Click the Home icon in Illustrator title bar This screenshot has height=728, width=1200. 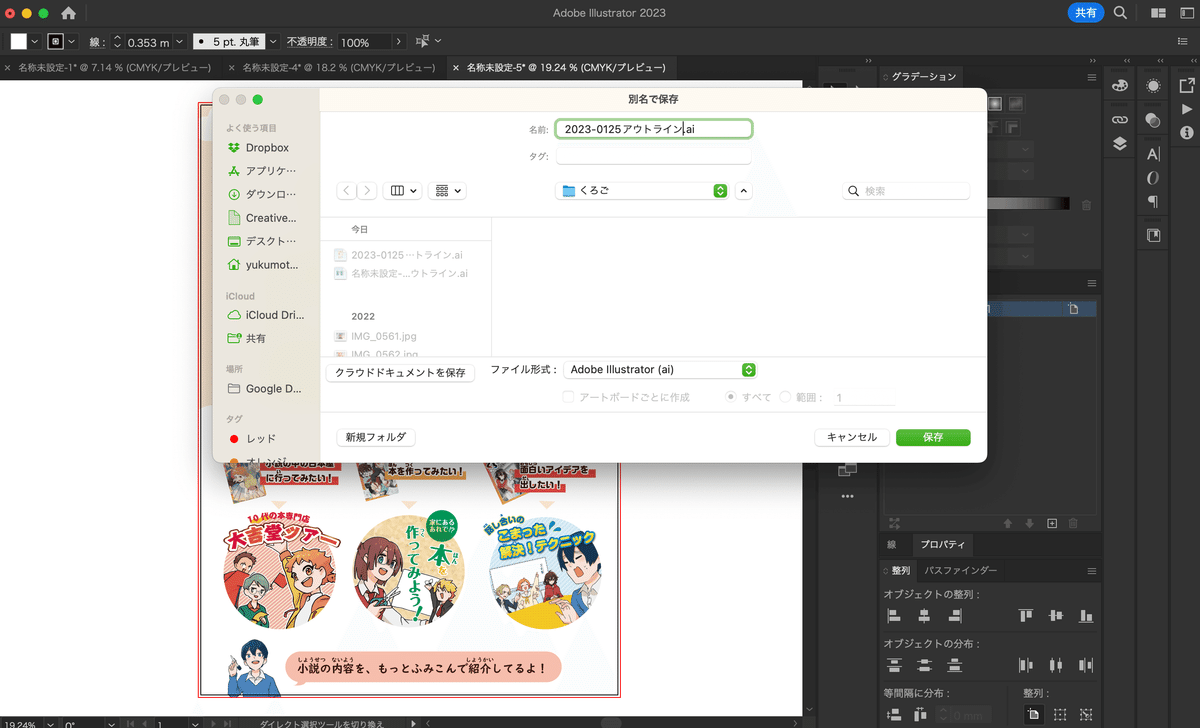(x=68, y=13)
